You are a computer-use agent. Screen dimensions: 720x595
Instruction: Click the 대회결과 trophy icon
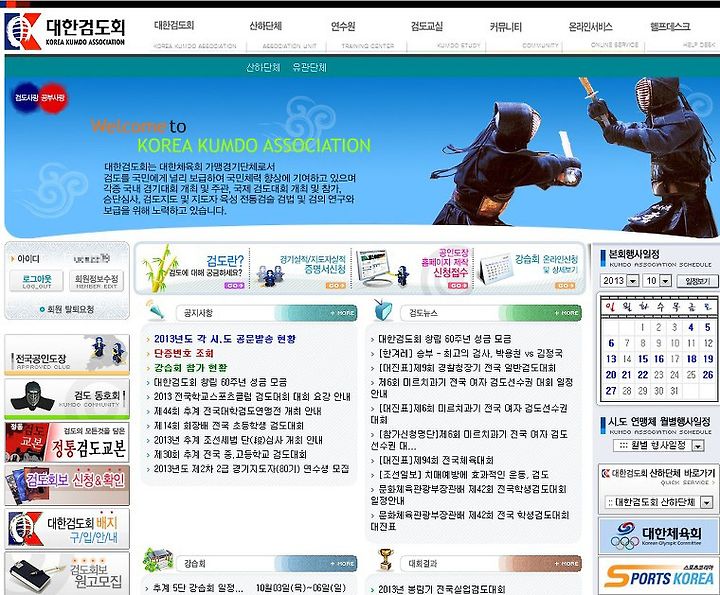pos(386,560)
